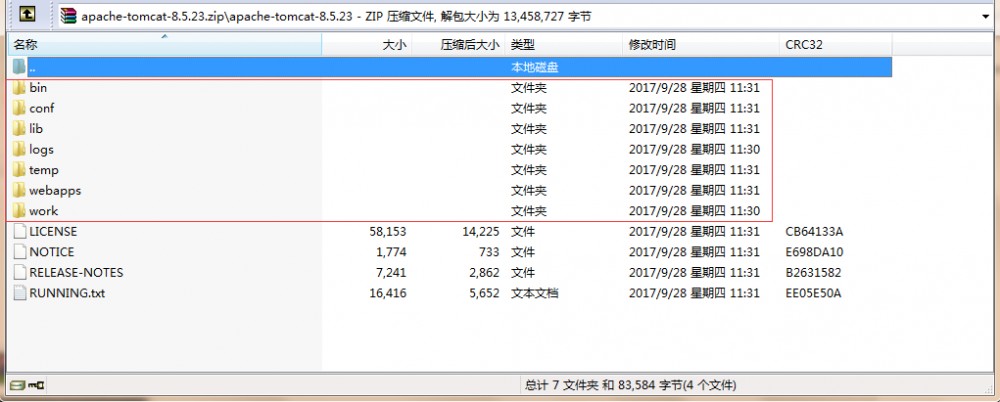Screen dimensions: 1000x402
Task: Click the WinRAR books icon in address bar
Action: pos(68,17)
